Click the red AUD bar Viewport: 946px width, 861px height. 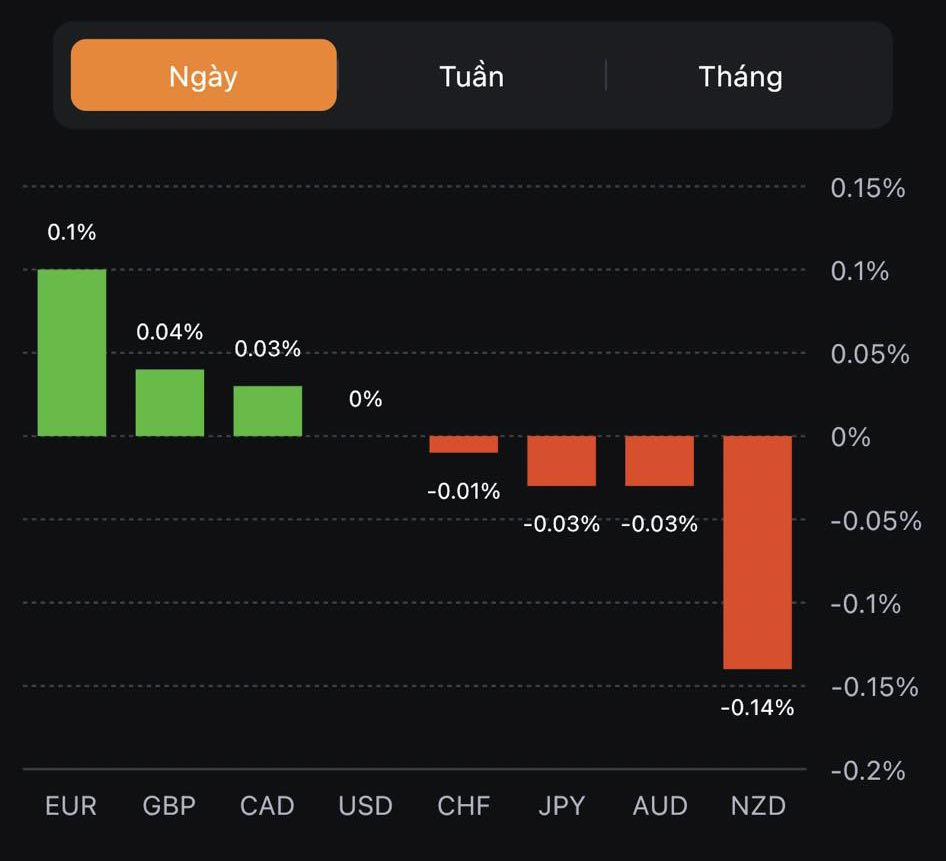point(660,461)
